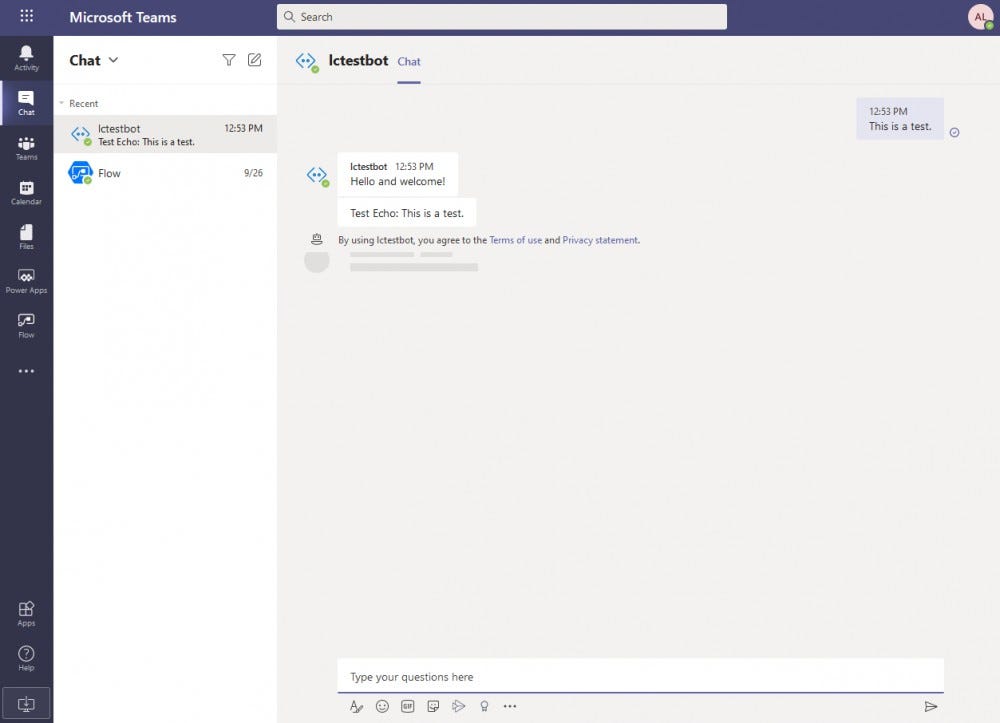
Task: Switch to the Chat tab of lctestbot
Action: [x=408, y=61]
